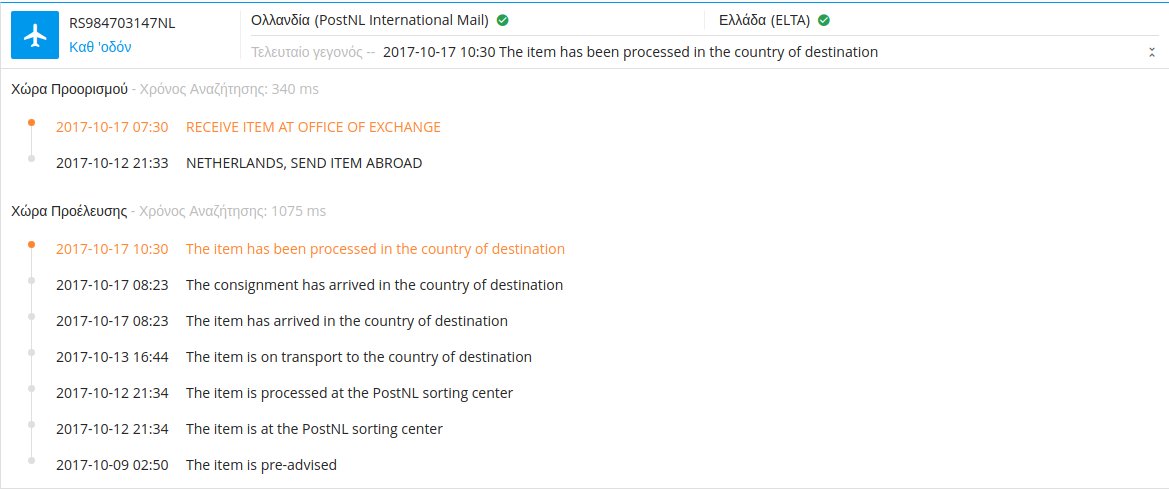
Task: Click timeline dot for item at PostNL sorting center
Action: pos(32,425)
